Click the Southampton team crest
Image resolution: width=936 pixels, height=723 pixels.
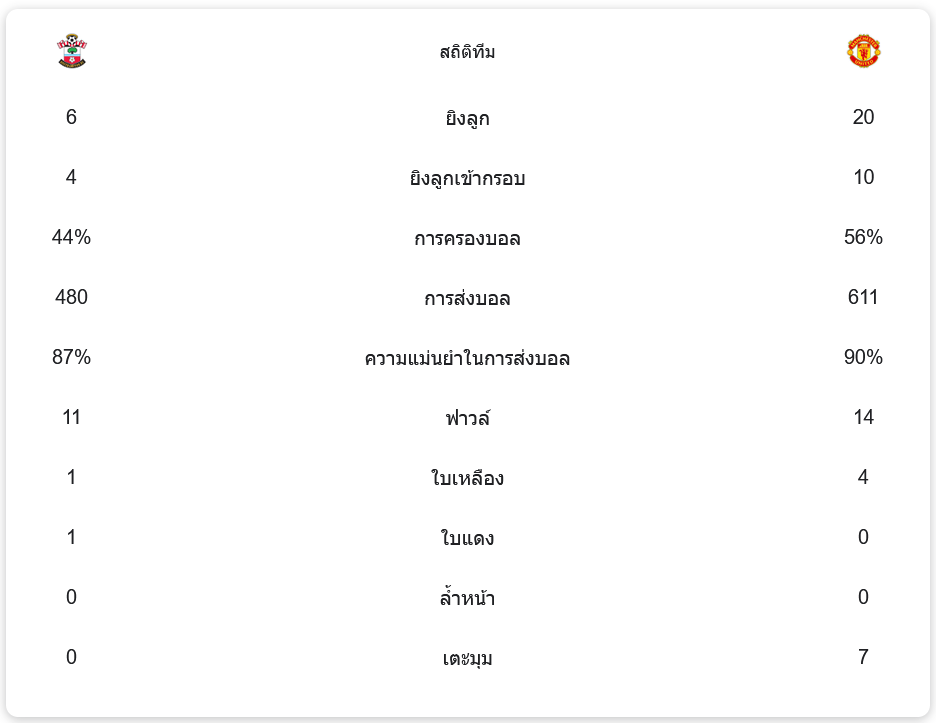point(72,51)
